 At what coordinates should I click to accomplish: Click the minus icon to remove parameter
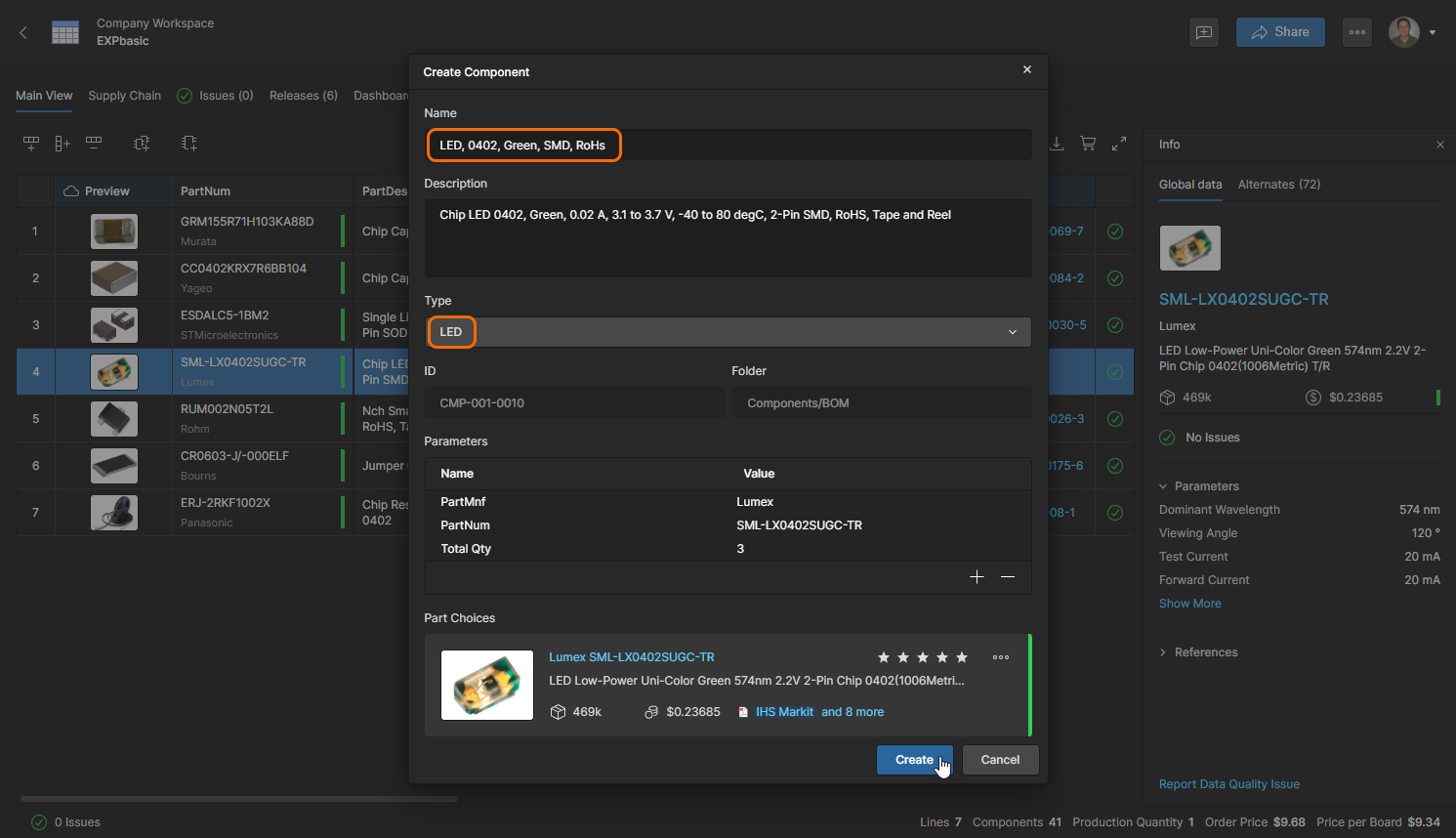[1008, 577]
